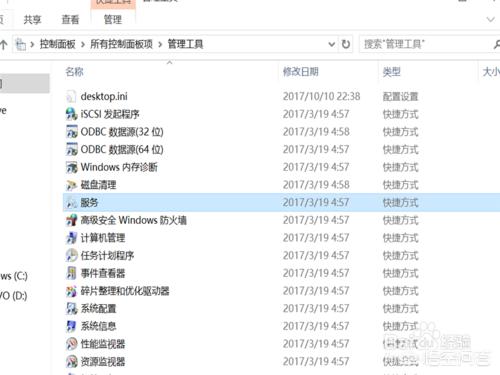Viewport: 500px width, 375px height.
Task: Open the address bar history dropdown
Action: pyautogui.click(x=331, y=44)
